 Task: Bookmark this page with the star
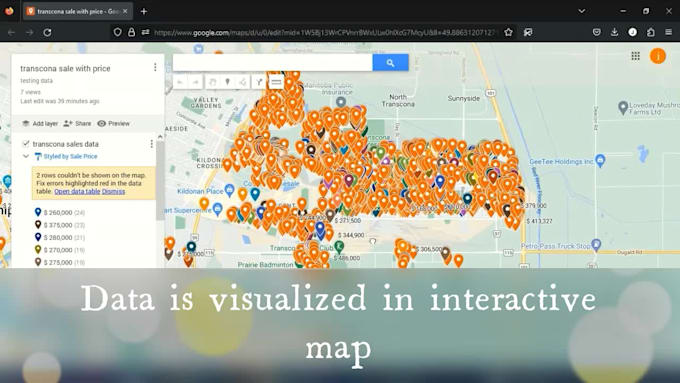(x=508, y=32)
